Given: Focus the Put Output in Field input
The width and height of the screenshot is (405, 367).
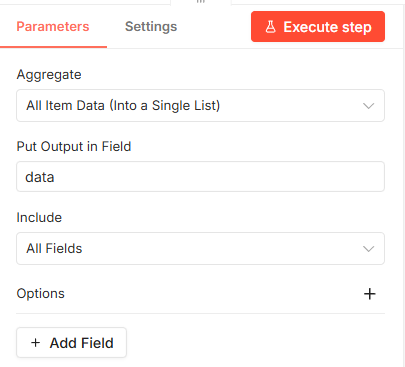Looking at the screenshot, I should coord(200,177).
